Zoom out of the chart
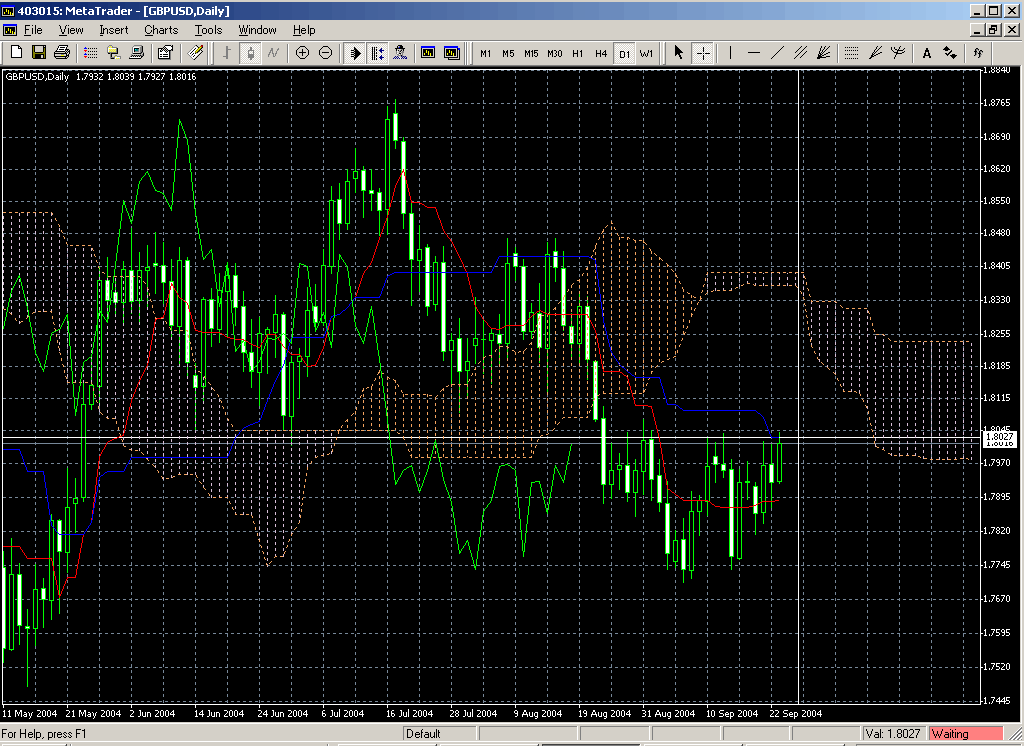1024x746 pixels. (325, 53)
